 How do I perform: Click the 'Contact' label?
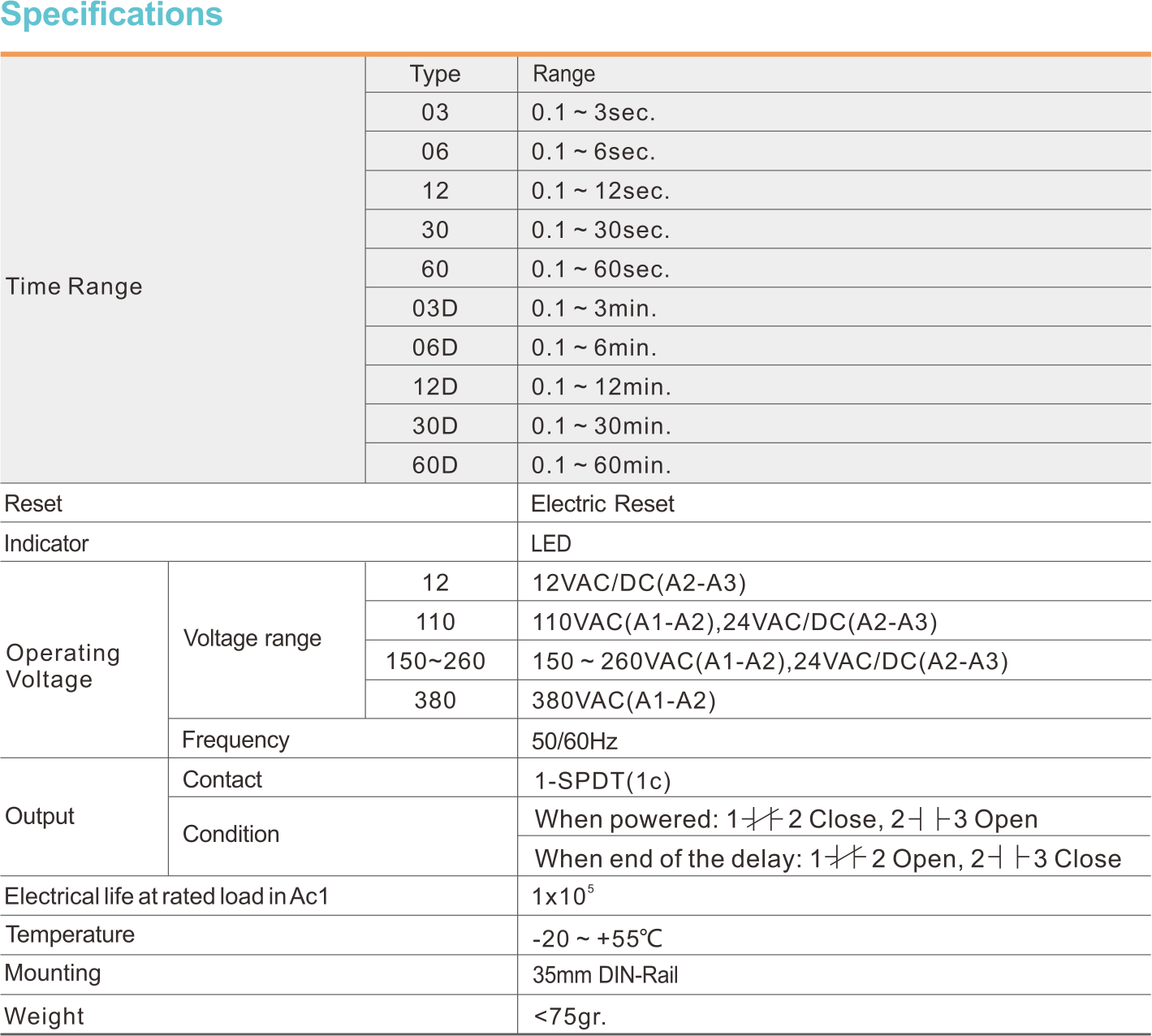[x=222, y=779]
